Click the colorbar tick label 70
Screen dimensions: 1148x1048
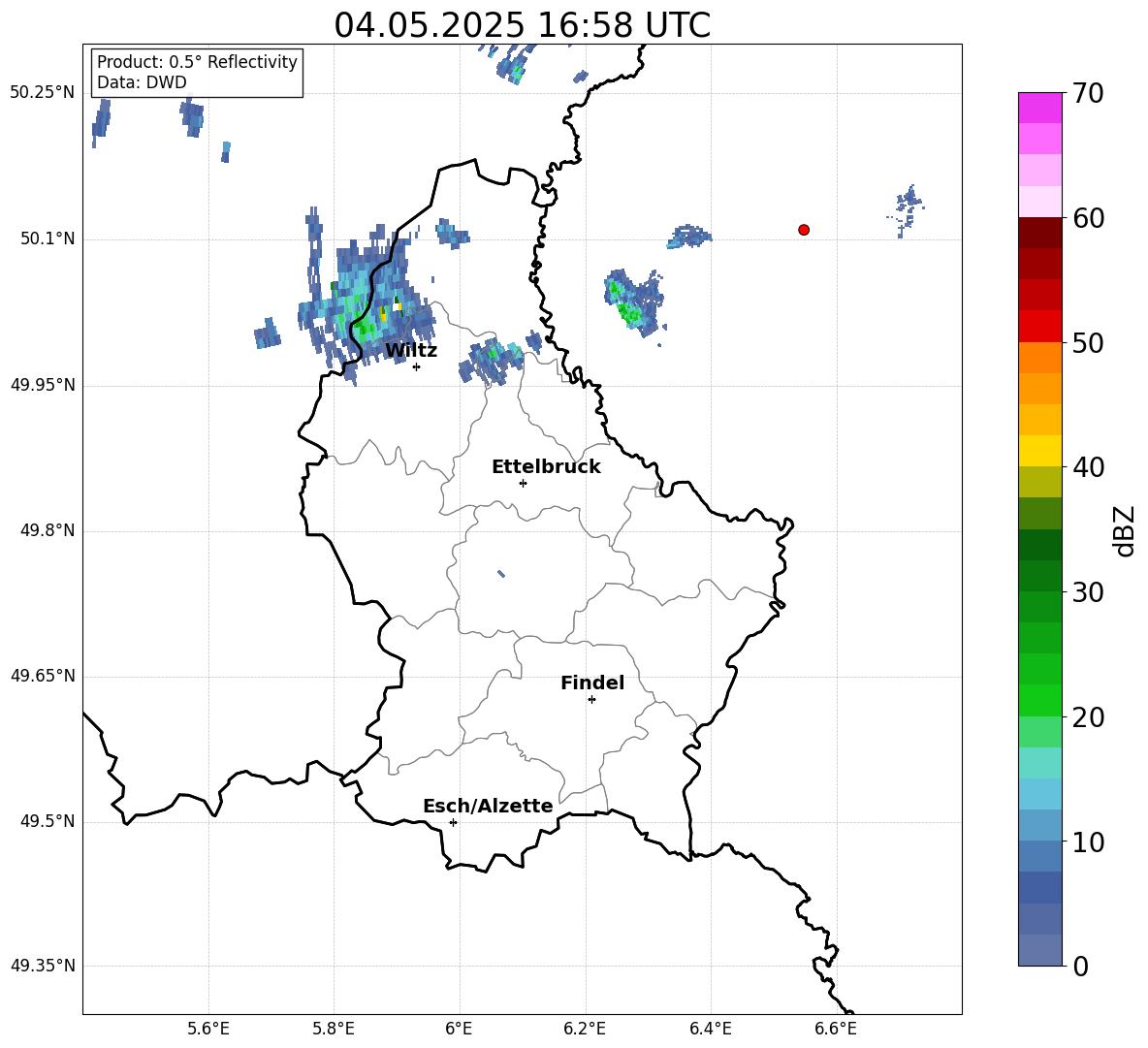coord(1088,94)
